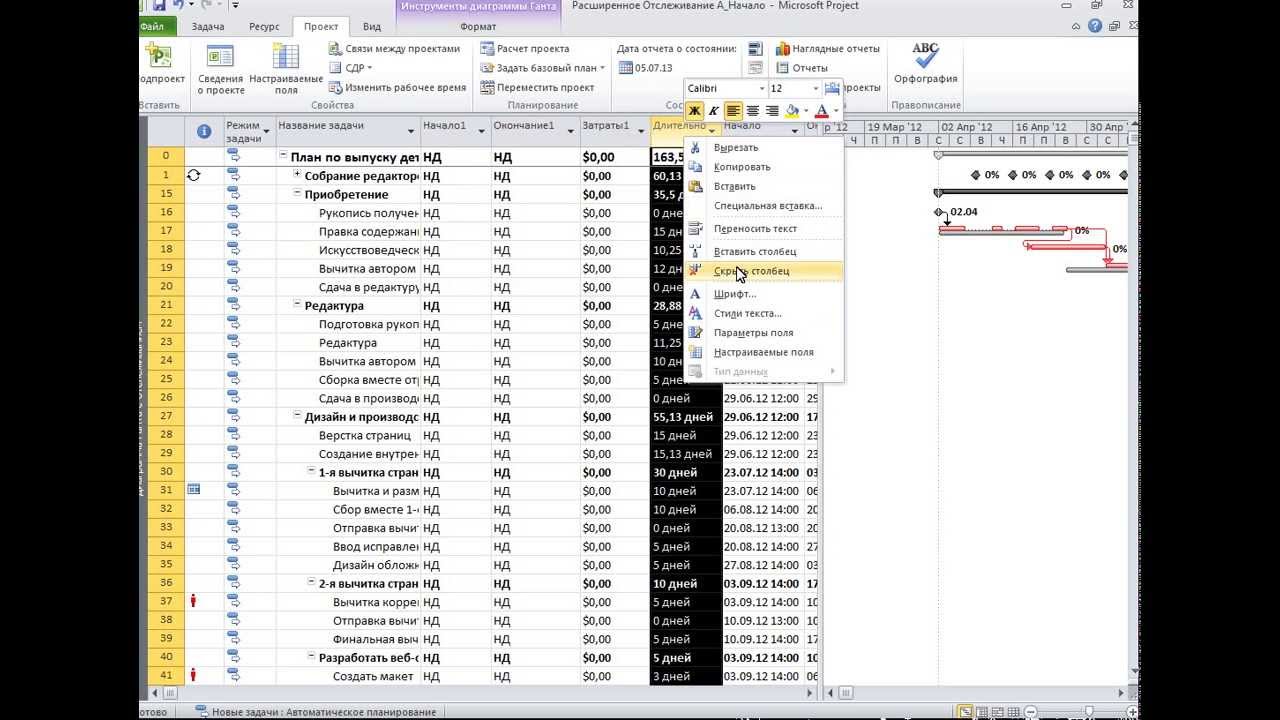Screen dimensions: 1280x720
Task: Choose Вставить столбец in context menu
Action: click(x=764, y=252)
